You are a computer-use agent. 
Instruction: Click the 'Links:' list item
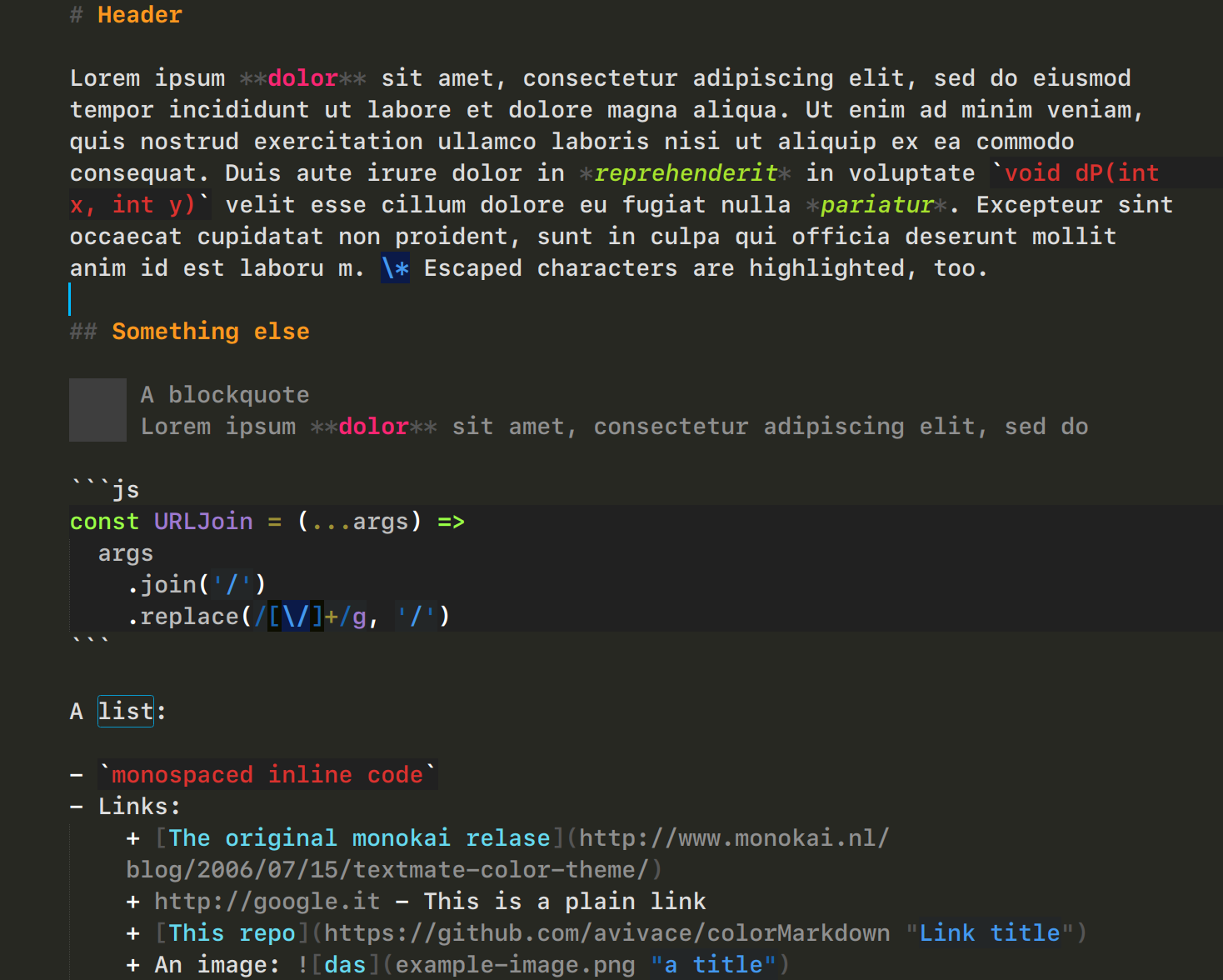139,807
